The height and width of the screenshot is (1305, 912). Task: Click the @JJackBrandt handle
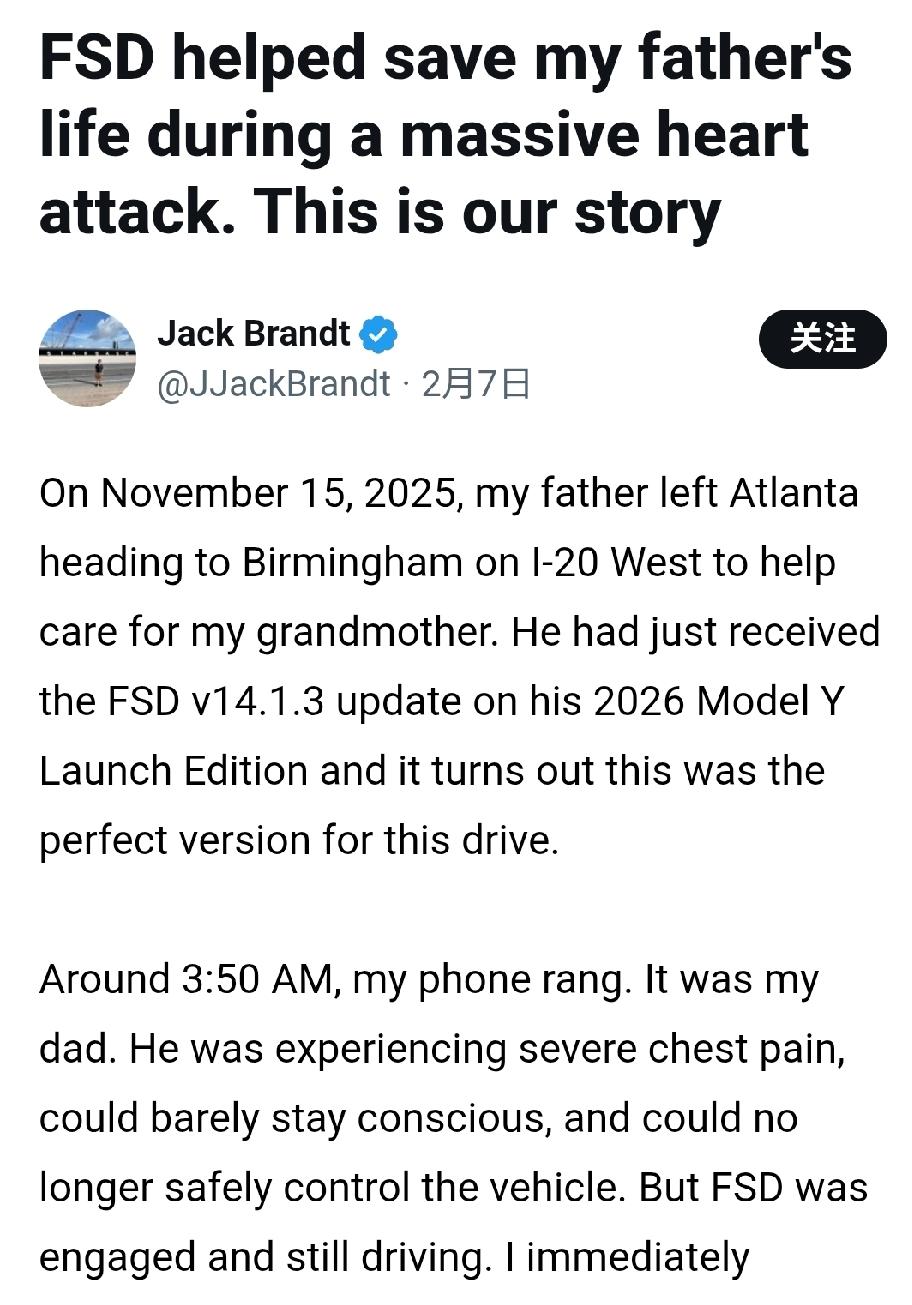(x=273, y=384)
